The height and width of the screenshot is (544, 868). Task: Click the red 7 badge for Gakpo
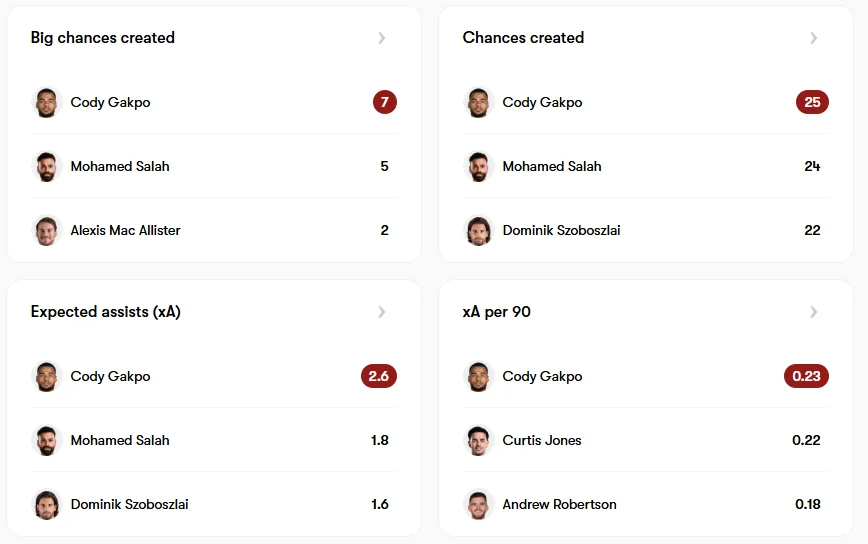coord(385,102)
